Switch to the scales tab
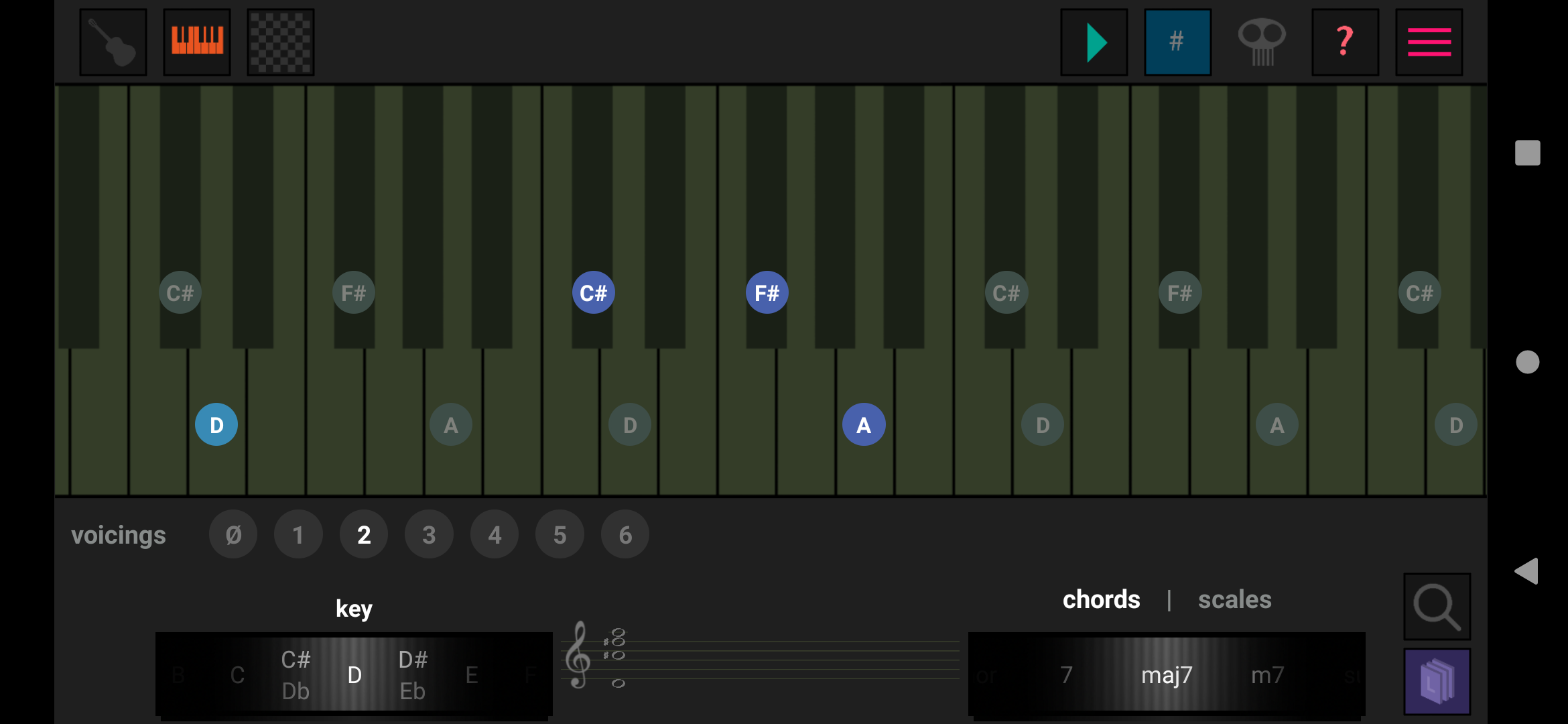Screen dimensions: 1568x724 coord(1234,599)
